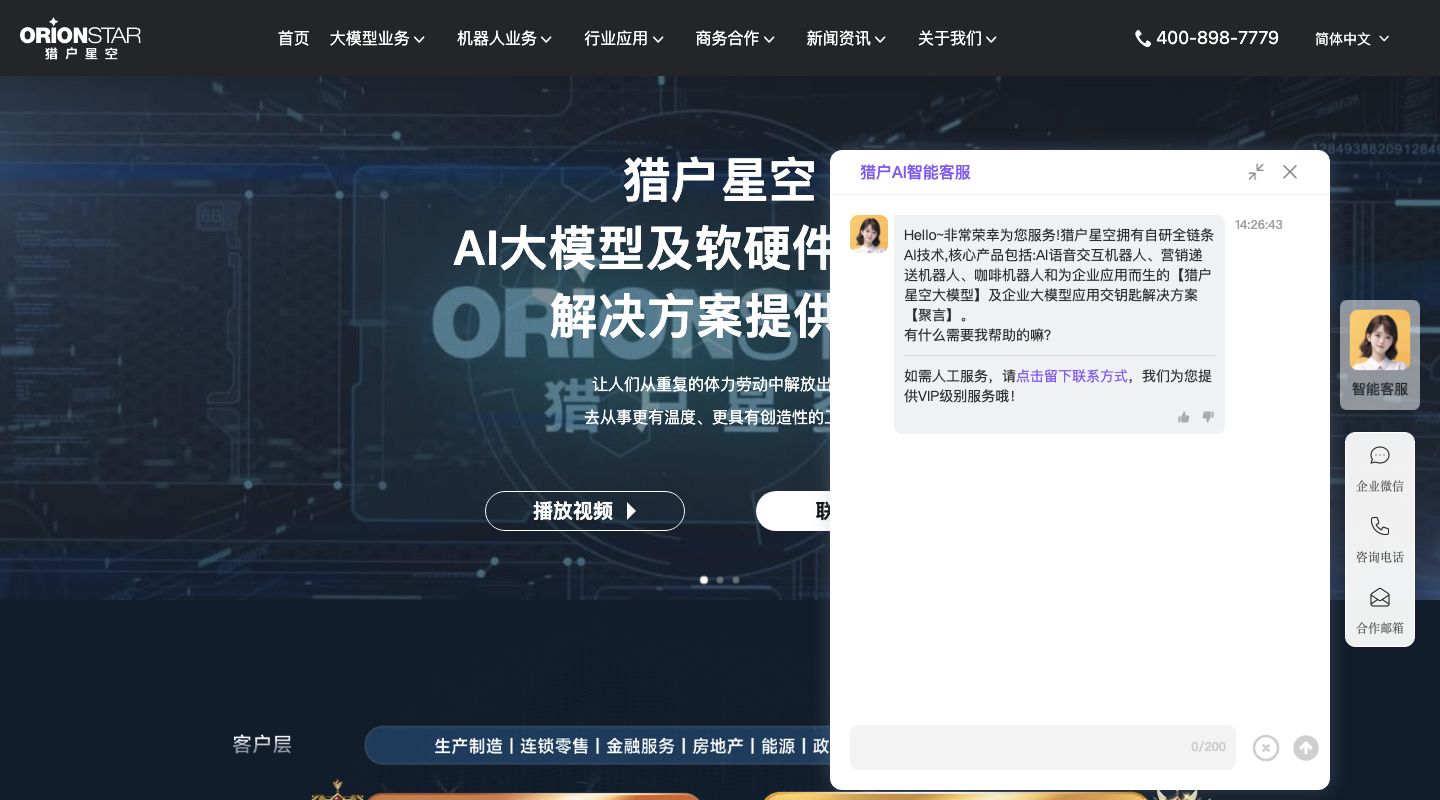Click the phone icon beside 400-898-7779
This screenshot has width=1440, height=800.
1143,39
